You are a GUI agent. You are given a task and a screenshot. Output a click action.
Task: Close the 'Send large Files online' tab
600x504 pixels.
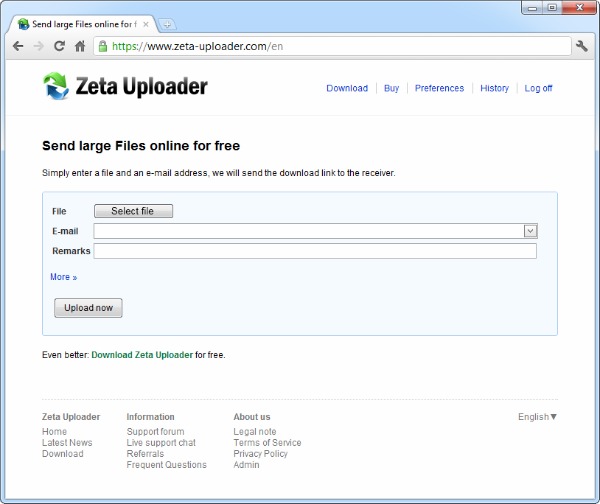pyautogui.click(x=146, y=24)
